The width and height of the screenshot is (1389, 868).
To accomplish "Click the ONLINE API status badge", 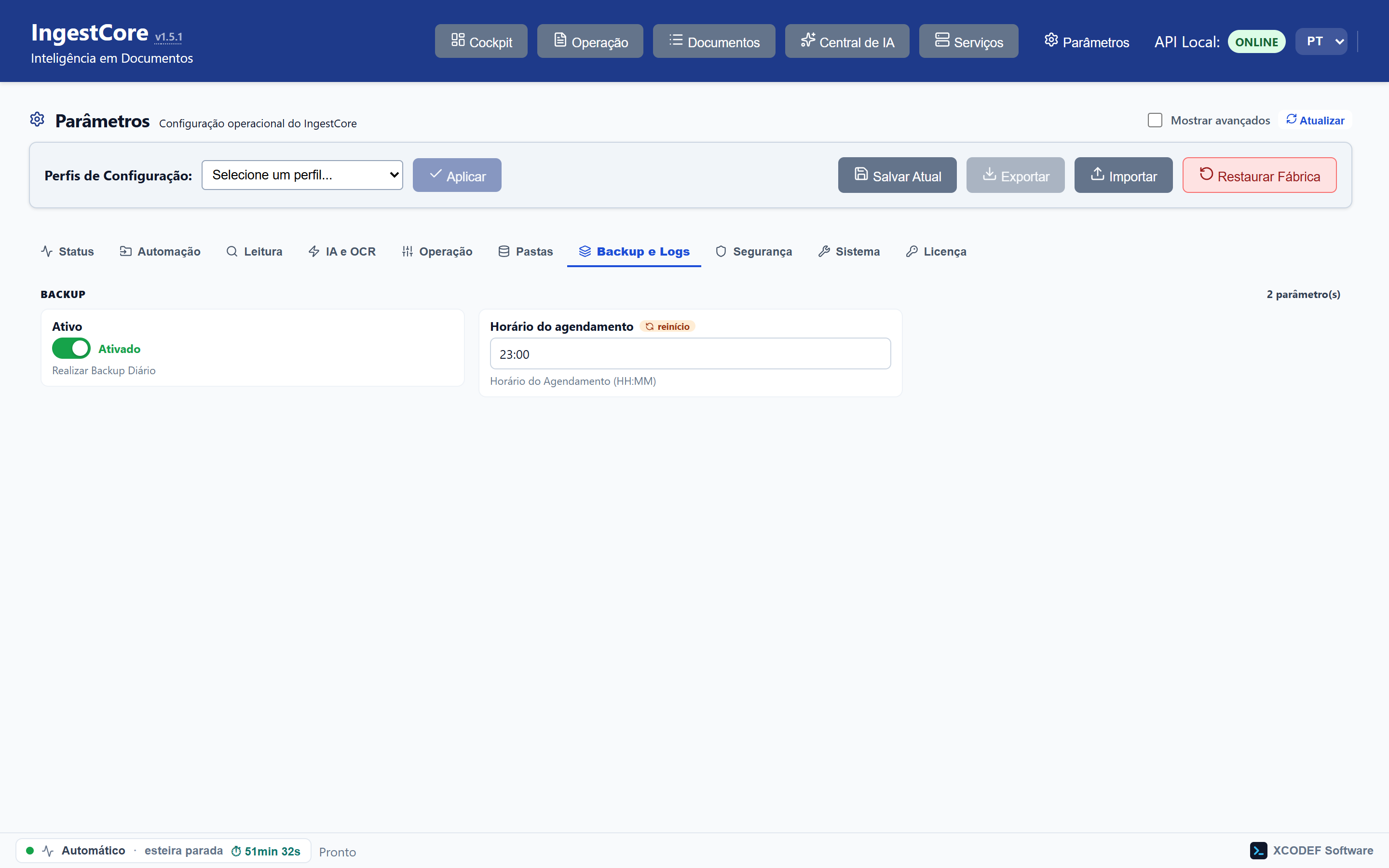I will 1256,42.
